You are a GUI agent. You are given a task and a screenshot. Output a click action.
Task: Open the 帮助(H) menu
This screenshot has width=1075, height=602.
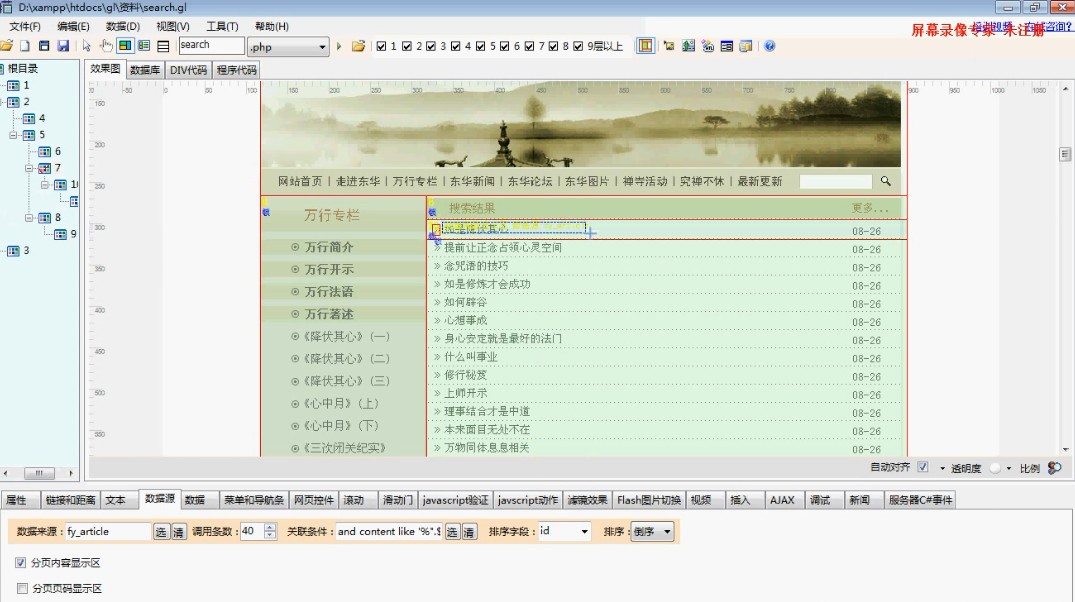(271, 26)
